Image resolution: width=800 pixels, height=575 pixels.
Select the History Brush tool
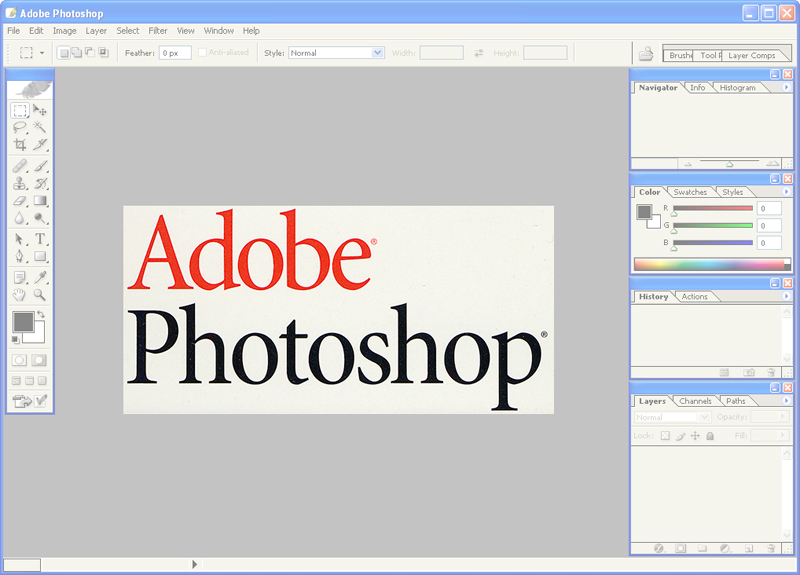pyautogui.click(x=40, y=183)
